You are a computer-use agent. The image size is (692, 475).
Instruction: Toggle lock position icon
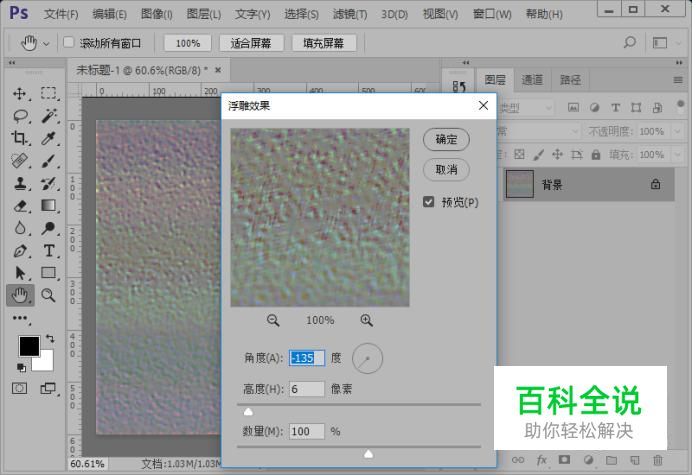tap(557, 155)
